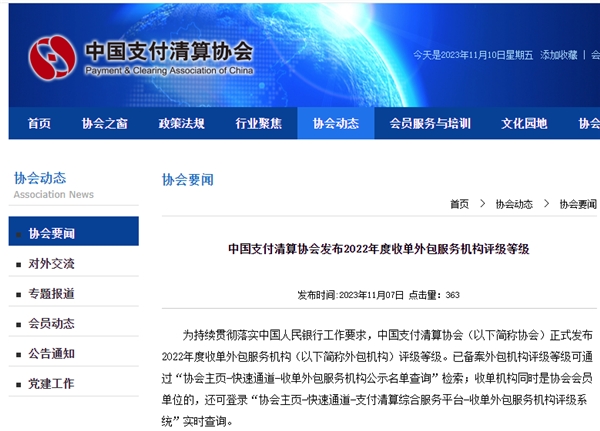Open the 首页 navigation tab
Image resolution: width=600 pixels, height=431 pixels.
[39, 123]
